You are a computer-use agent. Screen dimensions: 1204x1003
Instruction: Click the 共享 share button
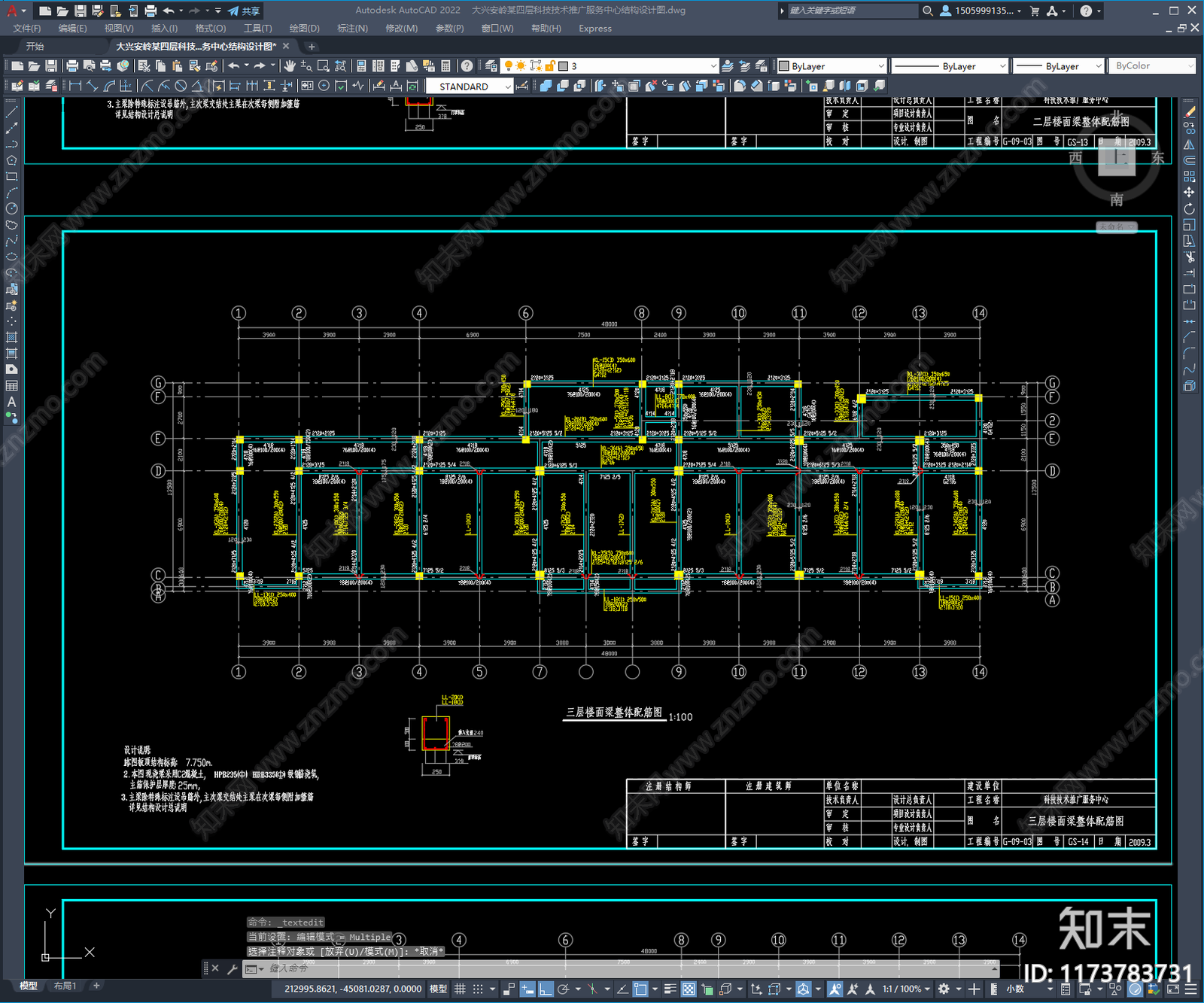tap(244, 11)
